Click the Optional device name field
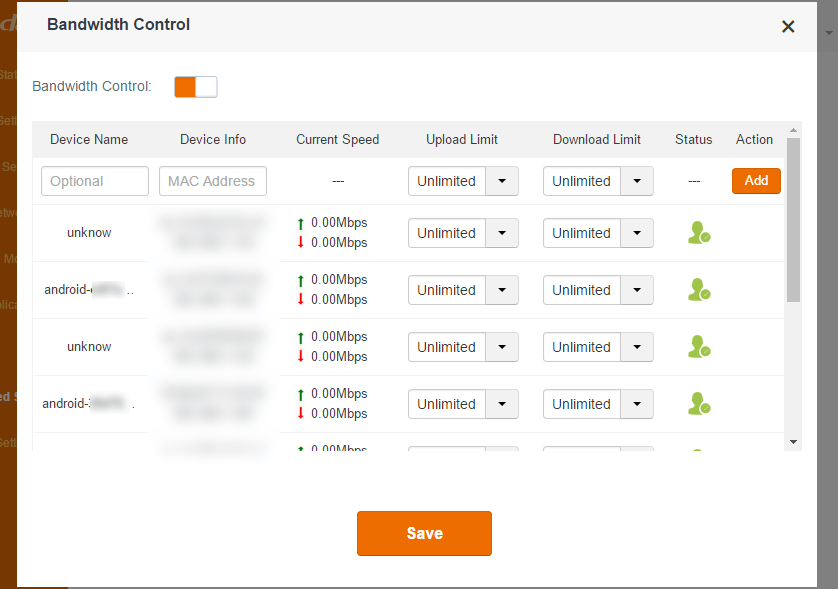 click(x=95, y=181)
